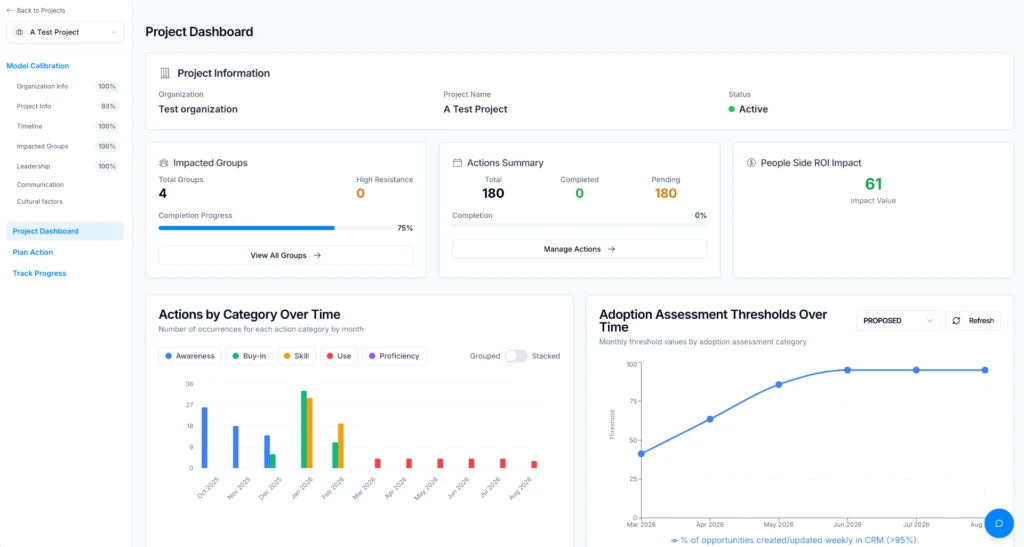Go to Plan Action in sidebar
1024x547 pixels.
point(33,252)
